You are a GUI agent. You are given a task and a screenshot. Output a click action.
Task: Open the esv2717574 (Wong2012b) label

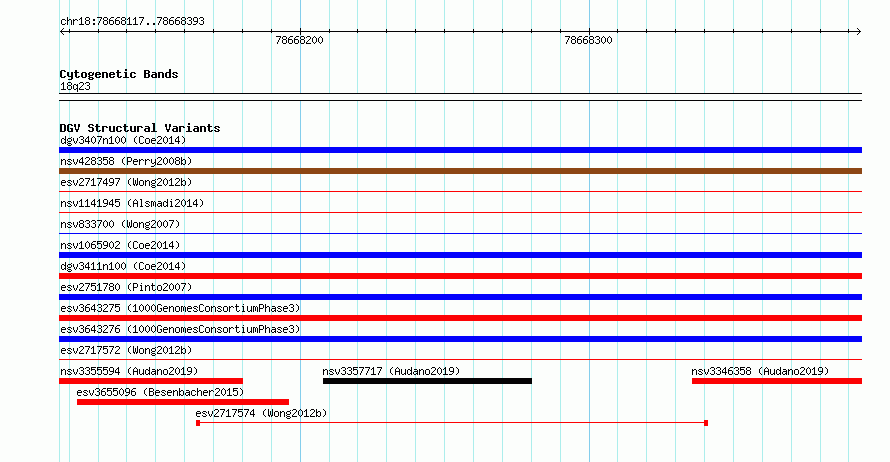pos(261,413)
